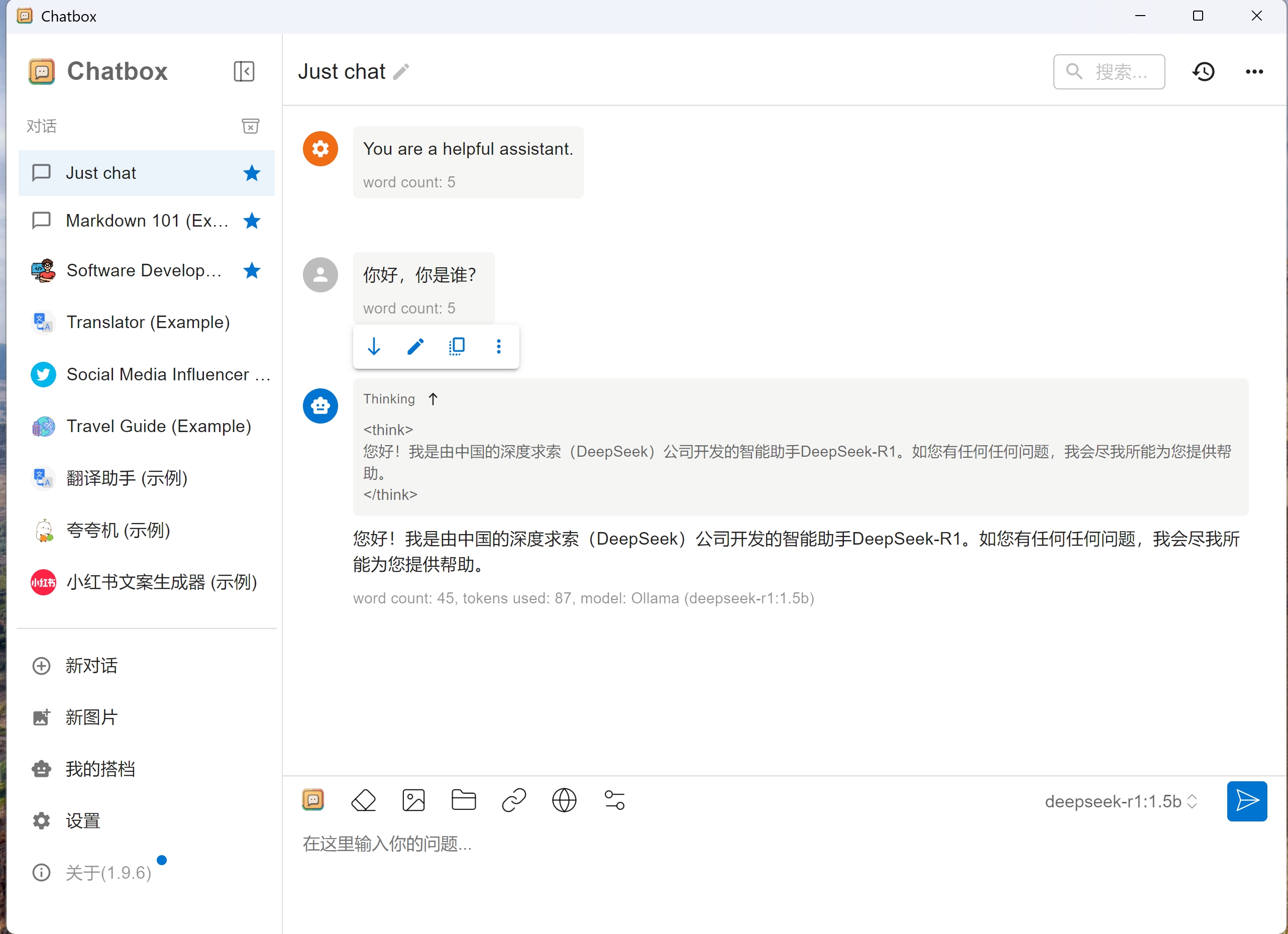Click the Just chat title text
The height and width of the screenshot is (934, 1288).
coord(341,71)
